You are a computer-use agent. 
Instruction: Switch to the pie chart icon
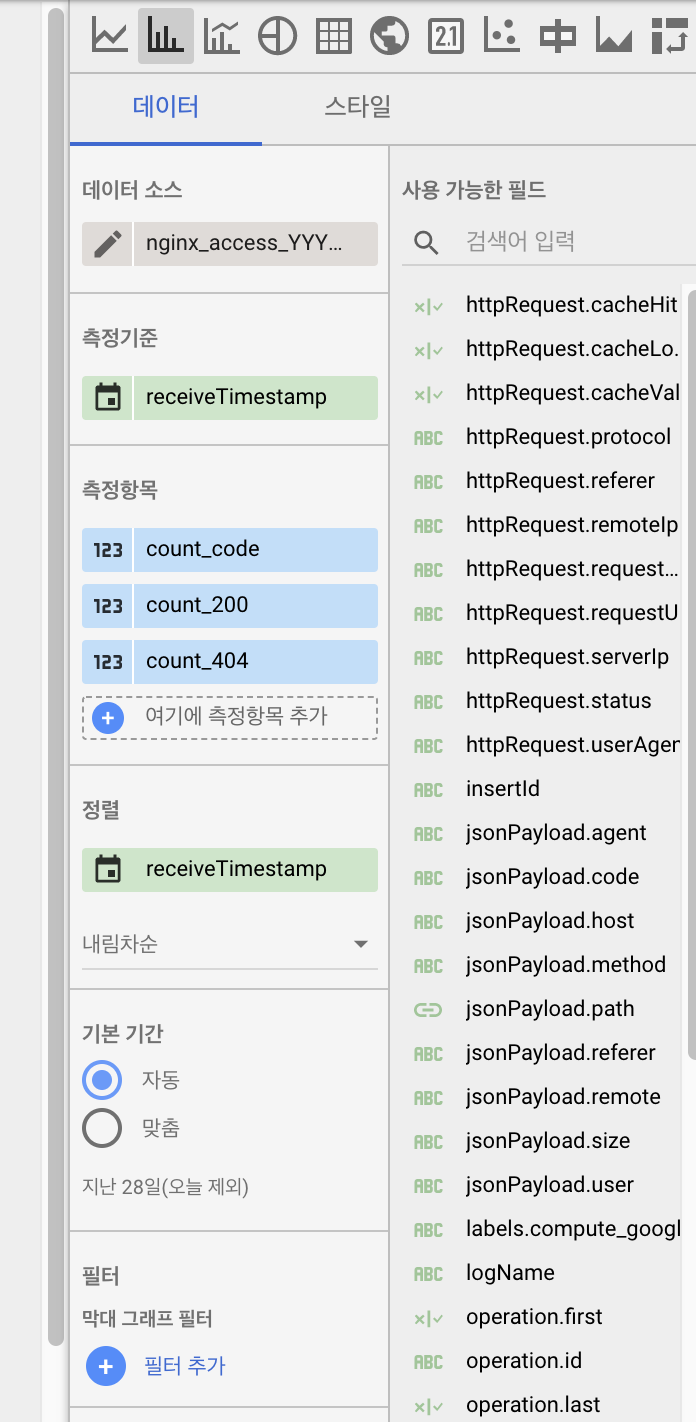[277, 36]
